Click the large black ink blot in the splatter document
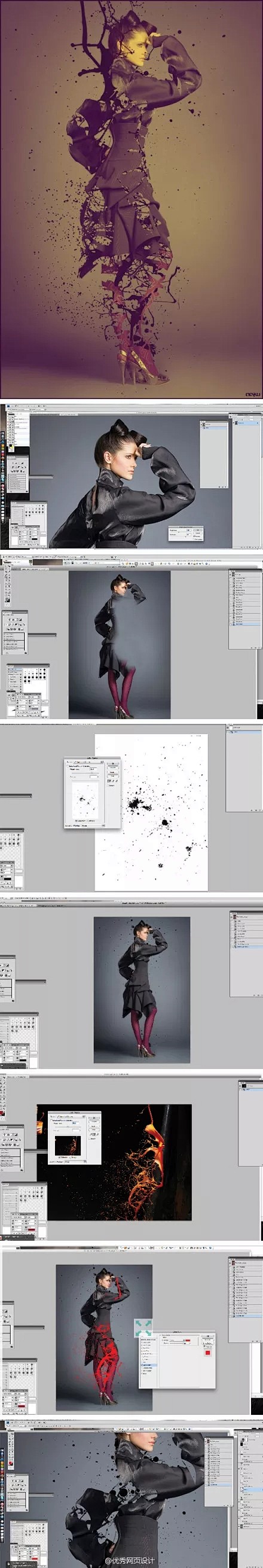The height and width of the screenshot is (1568, 263). click(x=137, y=805)
